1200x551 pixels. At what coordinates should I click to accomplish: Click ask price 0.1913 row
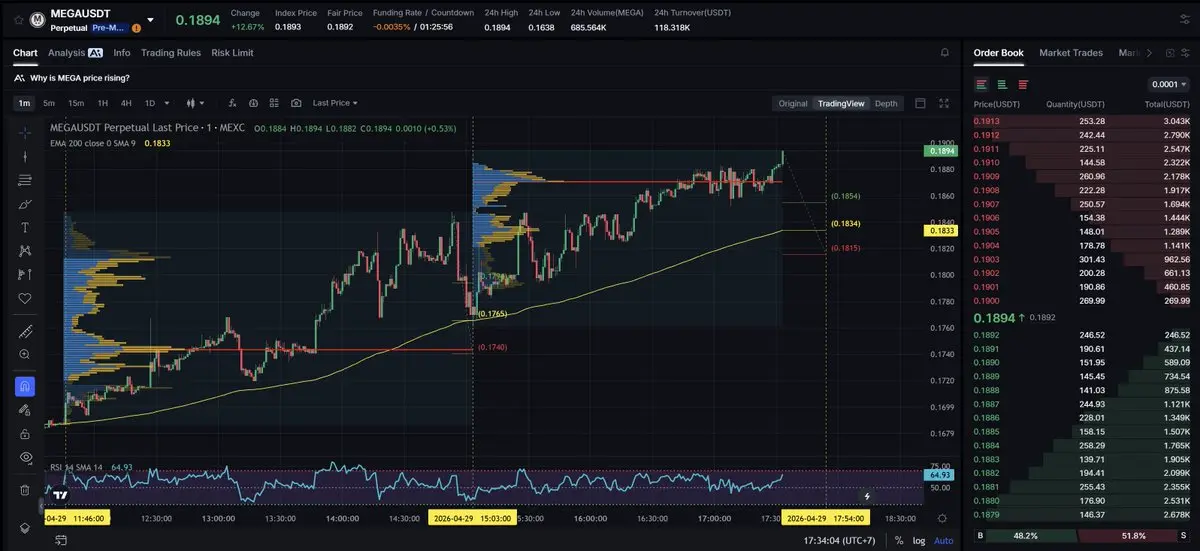pos(1082,121)
